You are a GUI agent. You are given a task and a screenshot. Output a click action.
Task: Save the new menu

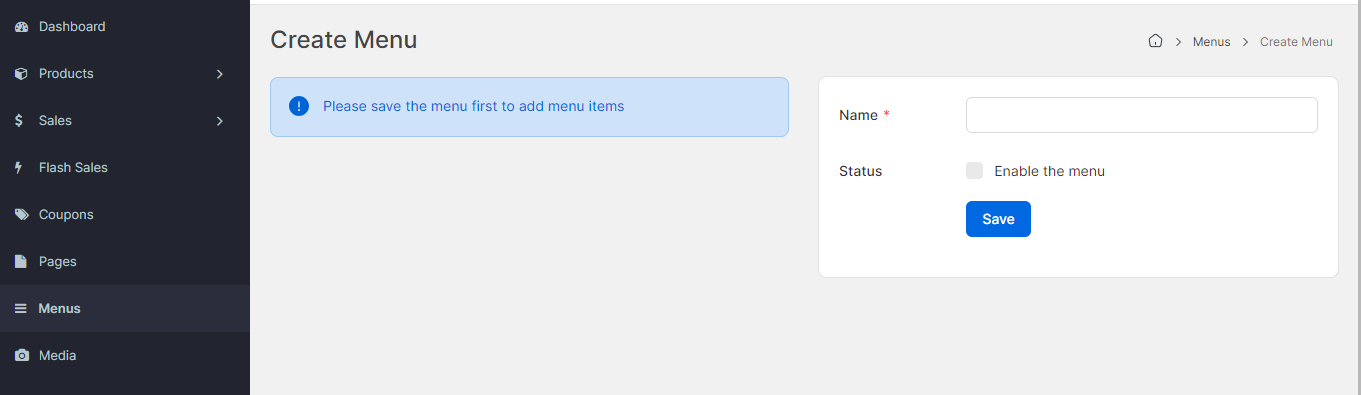(x=998, y=219)
